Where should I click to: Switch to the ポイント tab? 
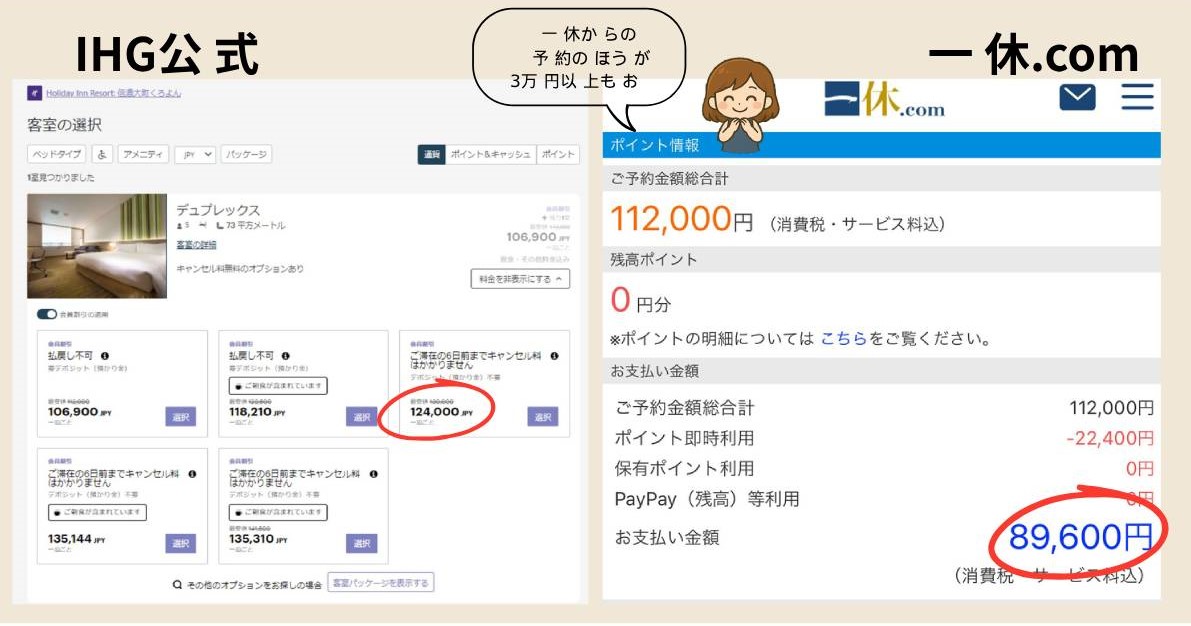pos(558,154)
